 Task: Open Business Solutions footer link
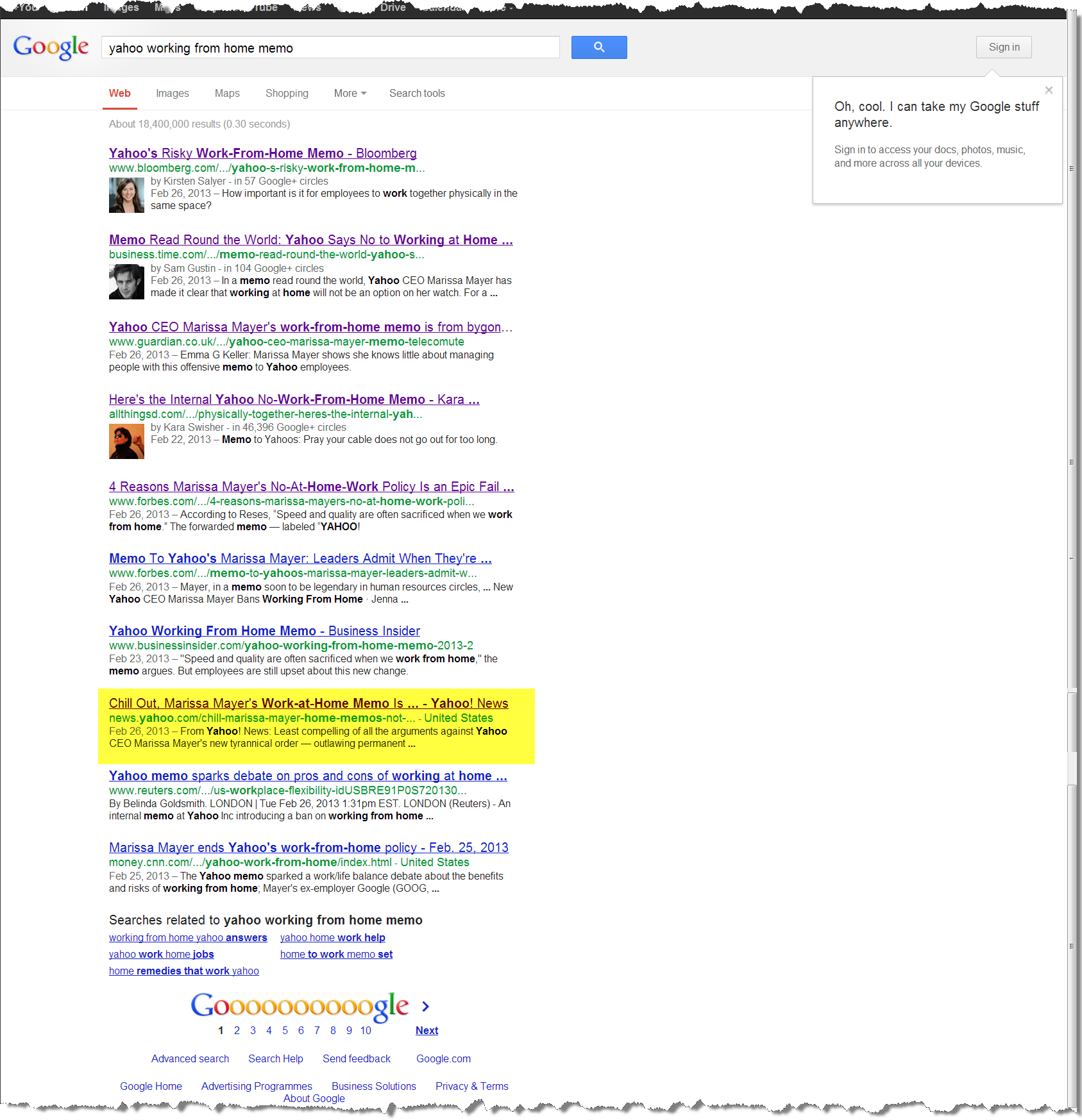coord(374,1086)
